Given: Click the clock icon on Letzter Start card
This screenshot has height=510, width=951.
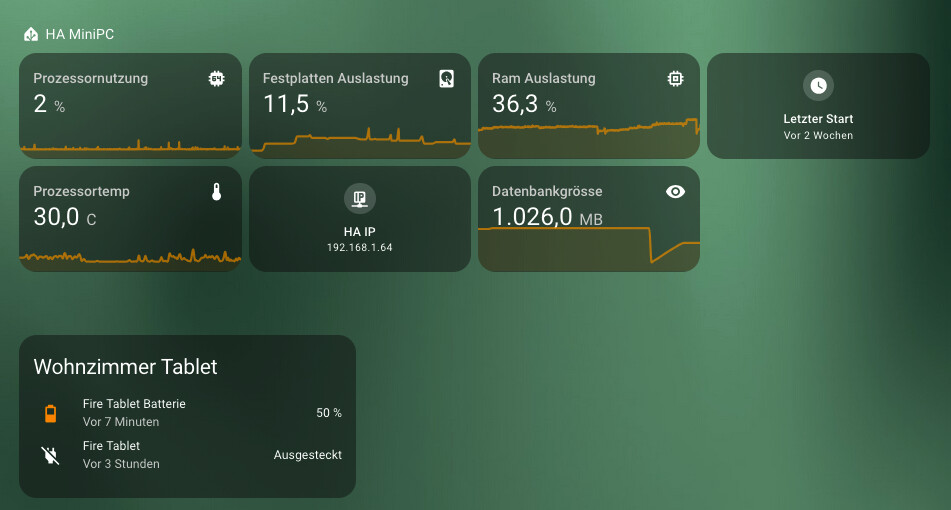Looking at the screenshot, I should 818,86.
